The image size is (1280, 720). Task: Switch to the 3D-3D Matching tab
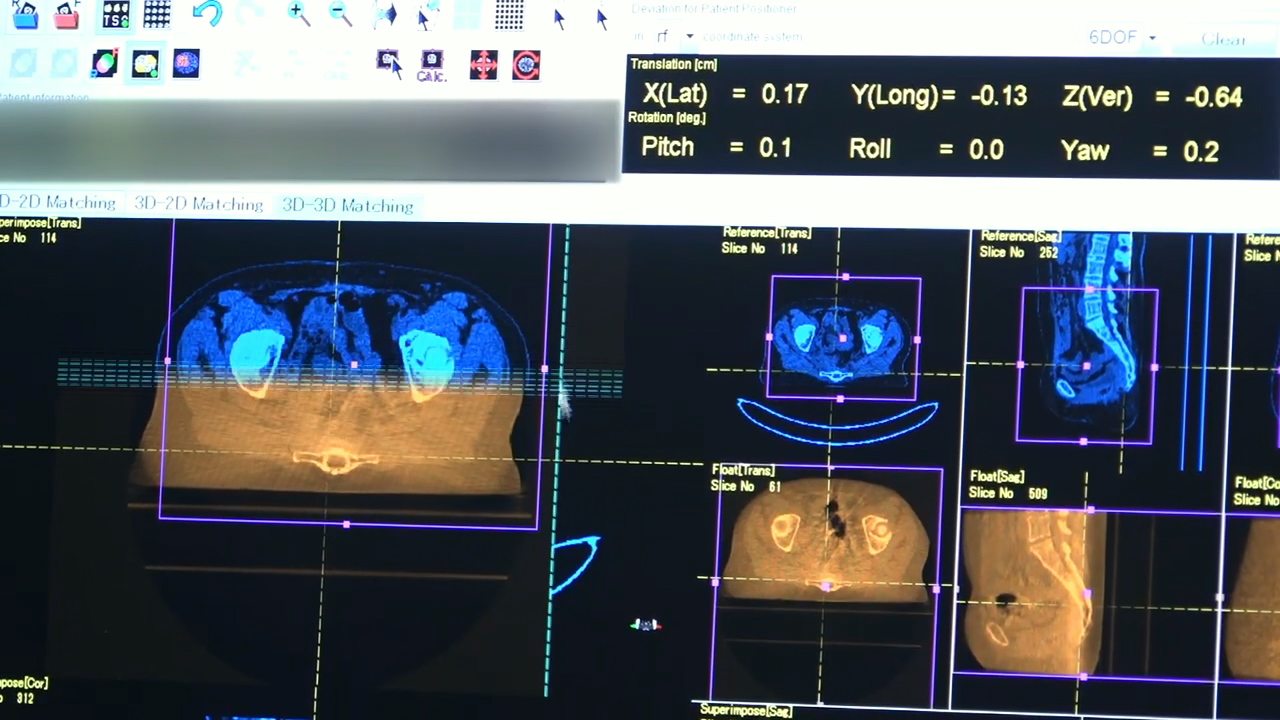347,206
